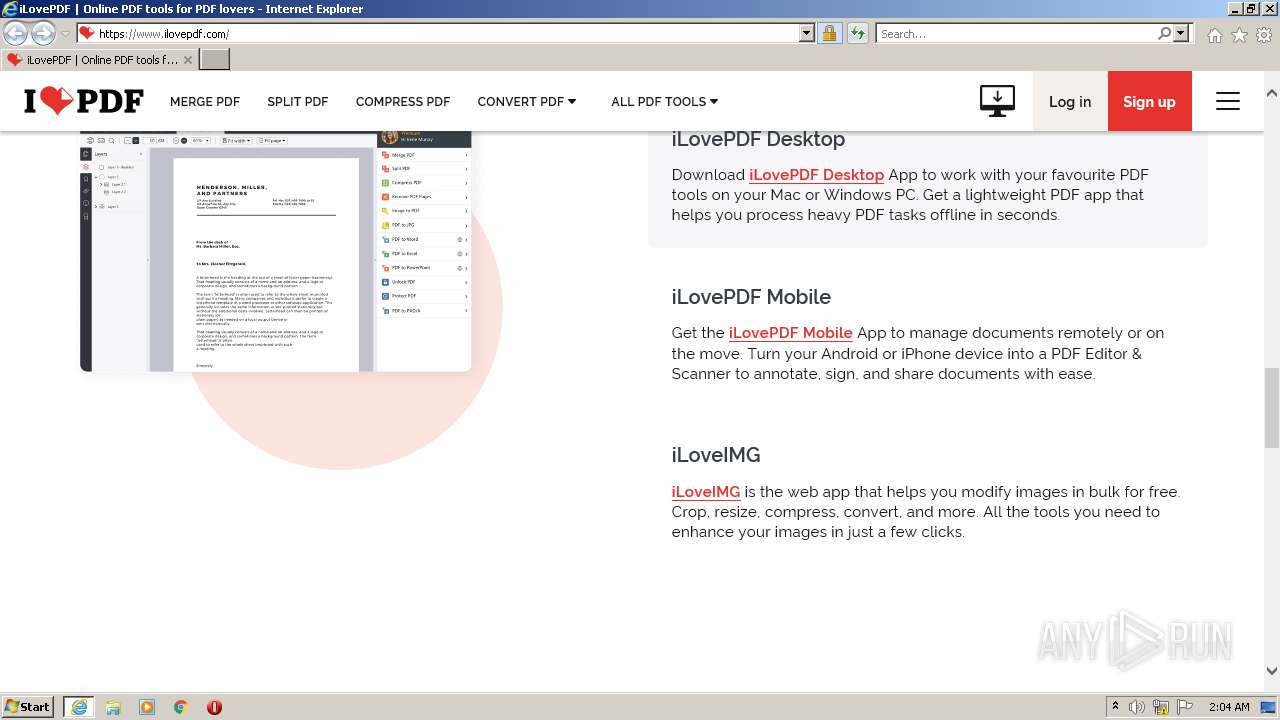Click the security lock icon

point(829,33)
